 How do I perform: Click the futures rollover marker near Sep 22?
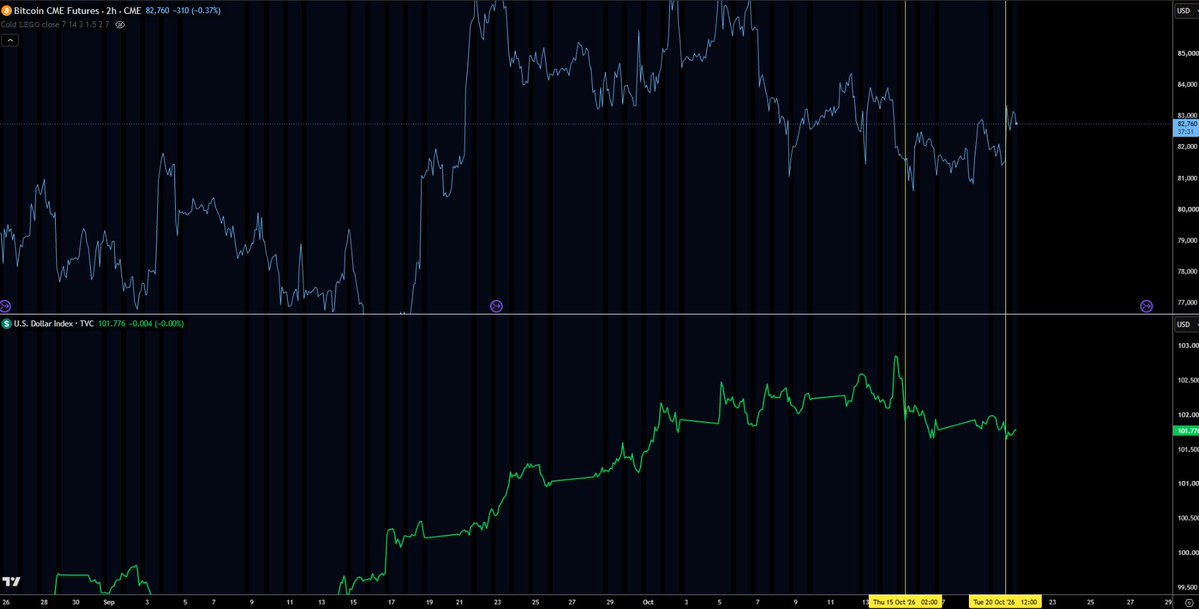click(496, 306)
